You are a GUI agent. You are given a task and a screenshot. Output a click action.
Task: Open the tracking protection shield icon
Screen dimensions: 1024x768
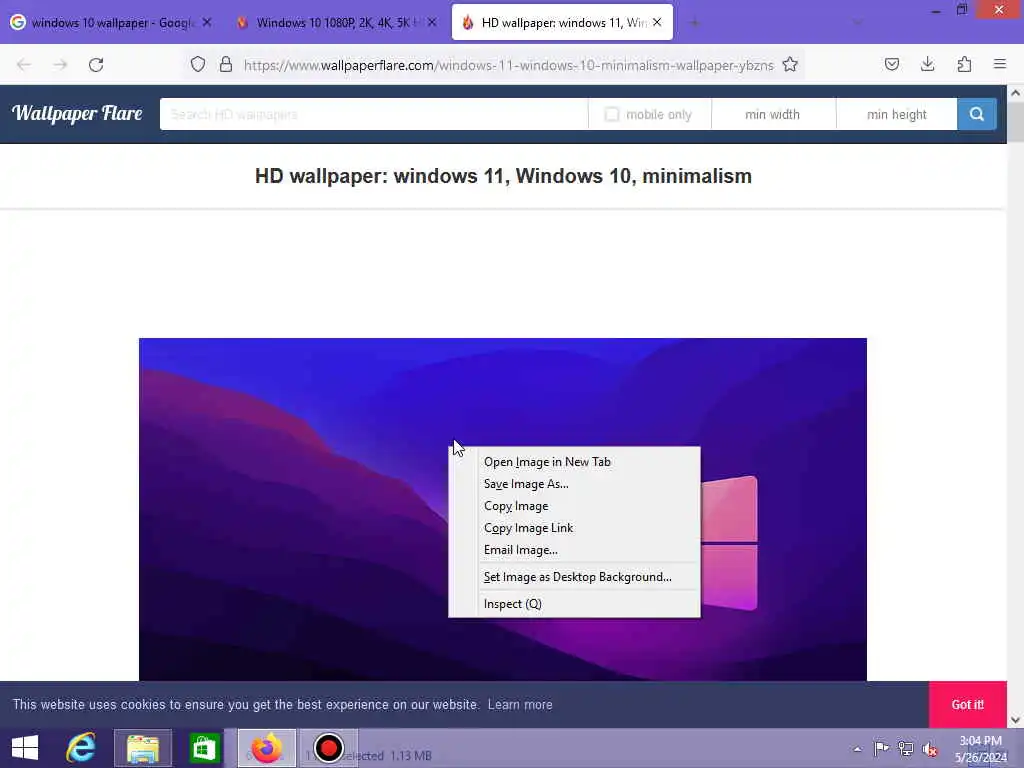(x=198, y=64)
